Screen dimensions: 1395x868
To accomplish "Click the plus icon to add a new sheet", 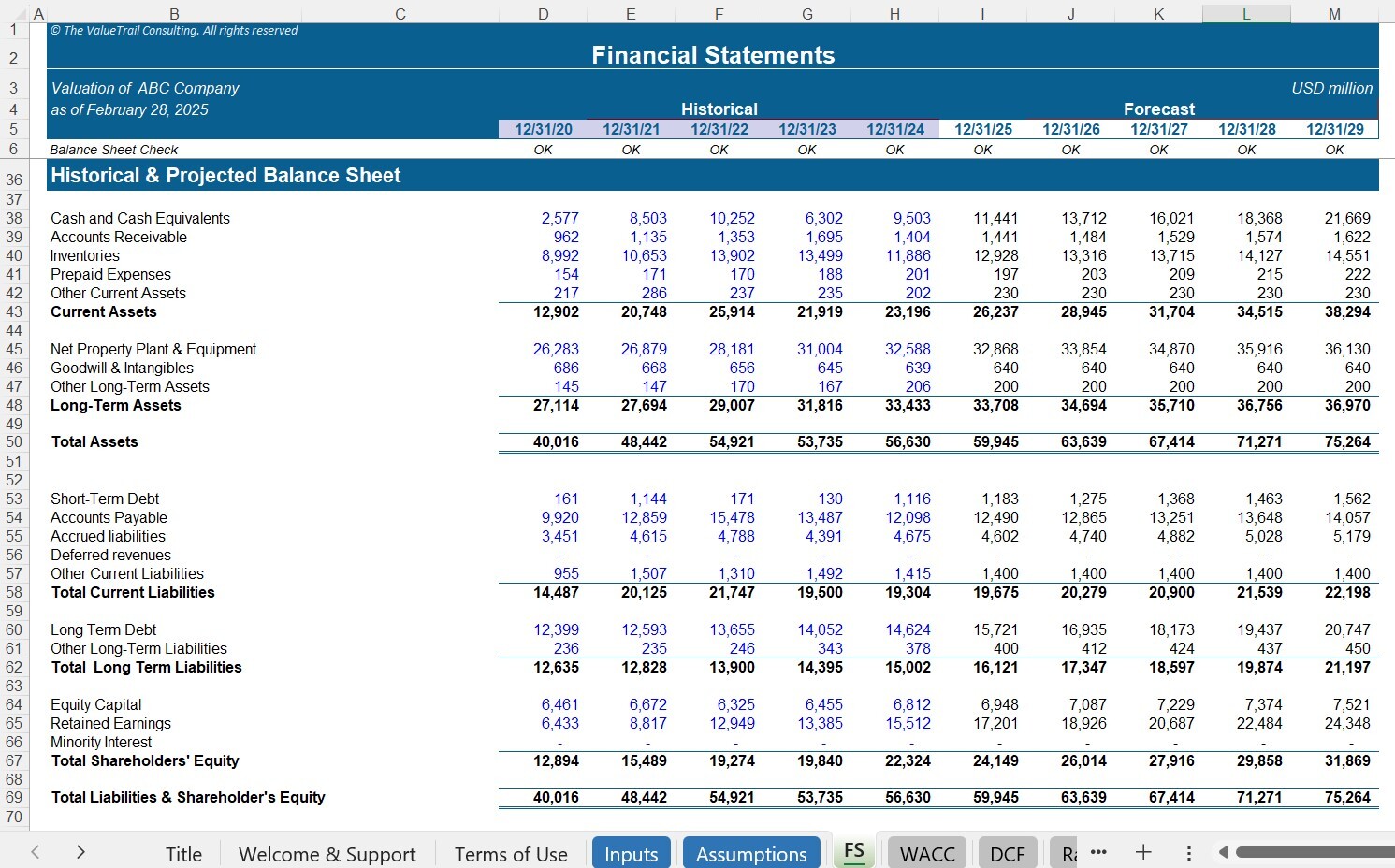I will point(1142,852).
